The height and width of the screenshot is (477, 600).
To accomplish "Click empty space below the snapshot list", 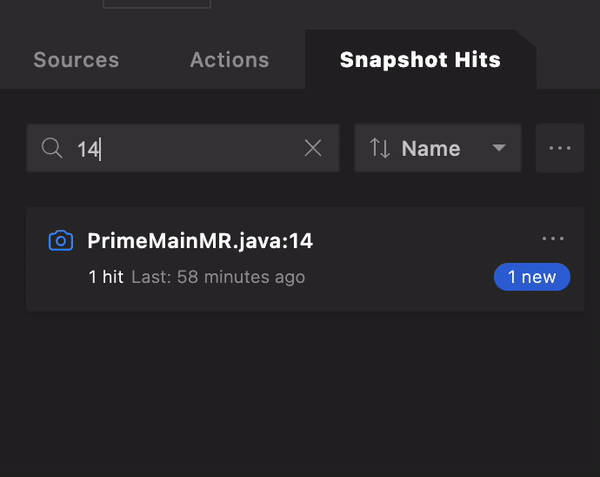I will point(300,400).
